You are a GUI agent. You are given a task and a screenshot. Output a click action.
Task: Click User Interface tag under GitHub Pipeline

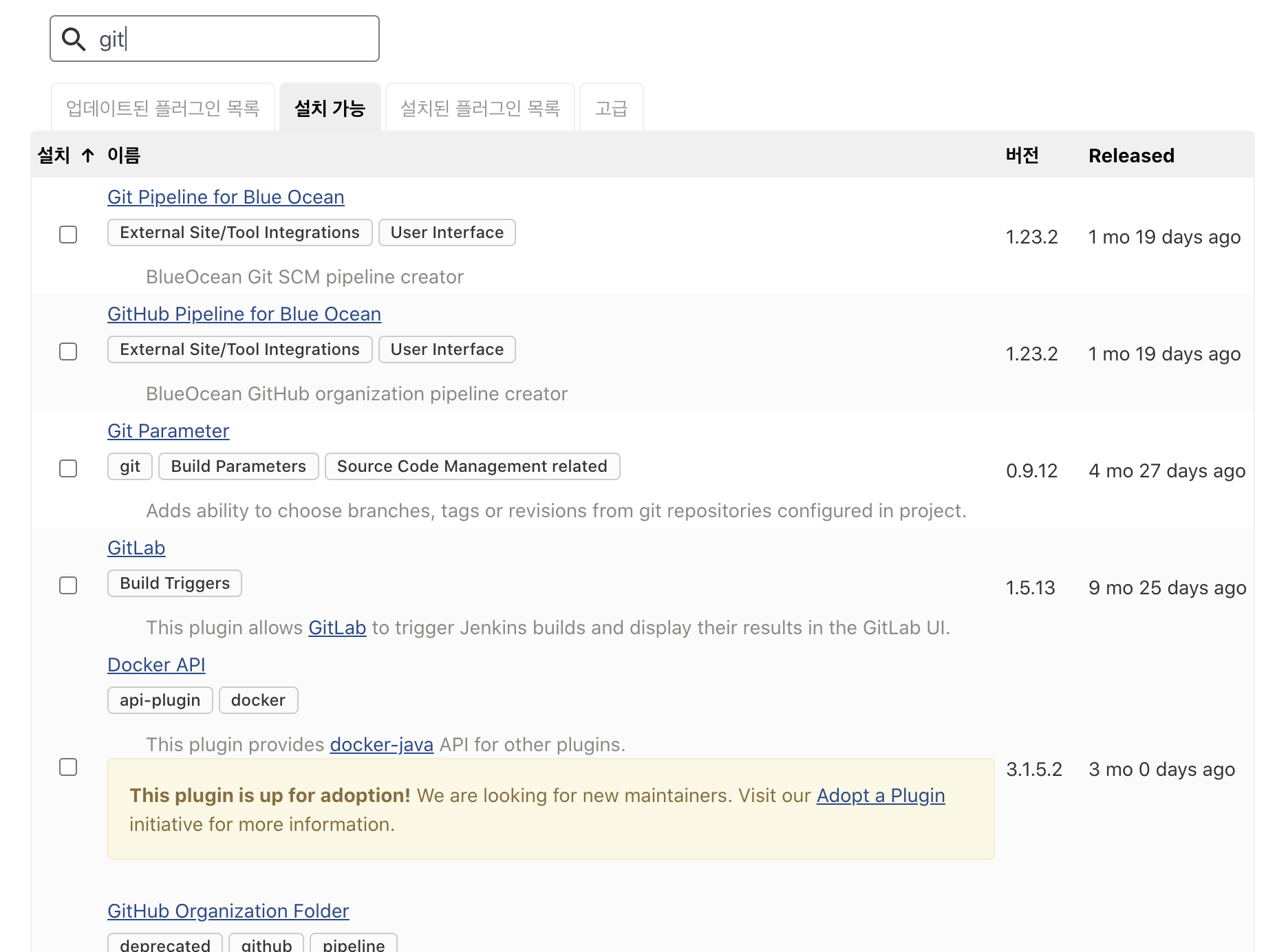(x=447, y=349)
